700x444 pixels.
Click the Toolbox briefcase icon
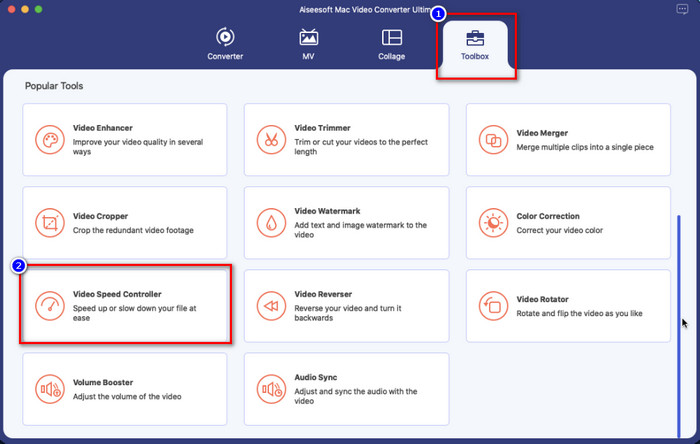tap(475, 38)
